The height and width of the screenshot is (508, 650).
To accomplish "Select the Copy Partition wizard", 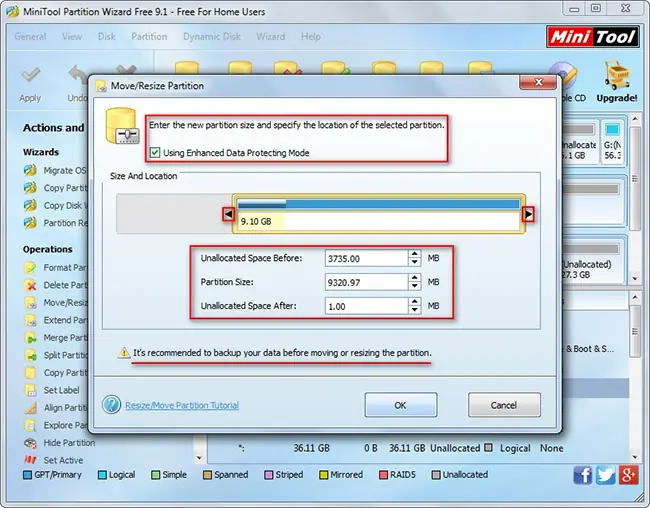I will pyautogui.click(x=55, y=188).
